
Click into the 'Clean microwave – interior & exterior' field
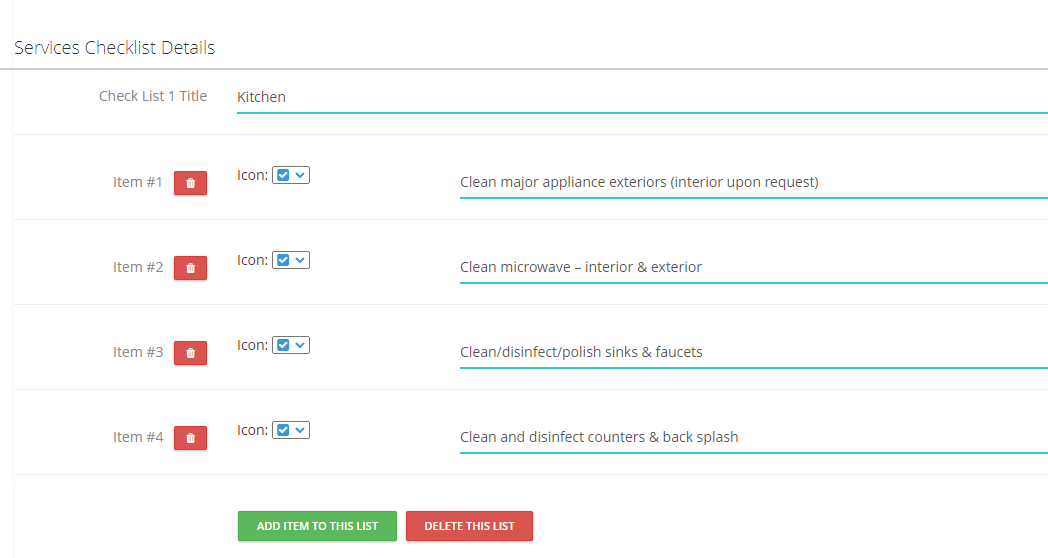coord(754,267)
